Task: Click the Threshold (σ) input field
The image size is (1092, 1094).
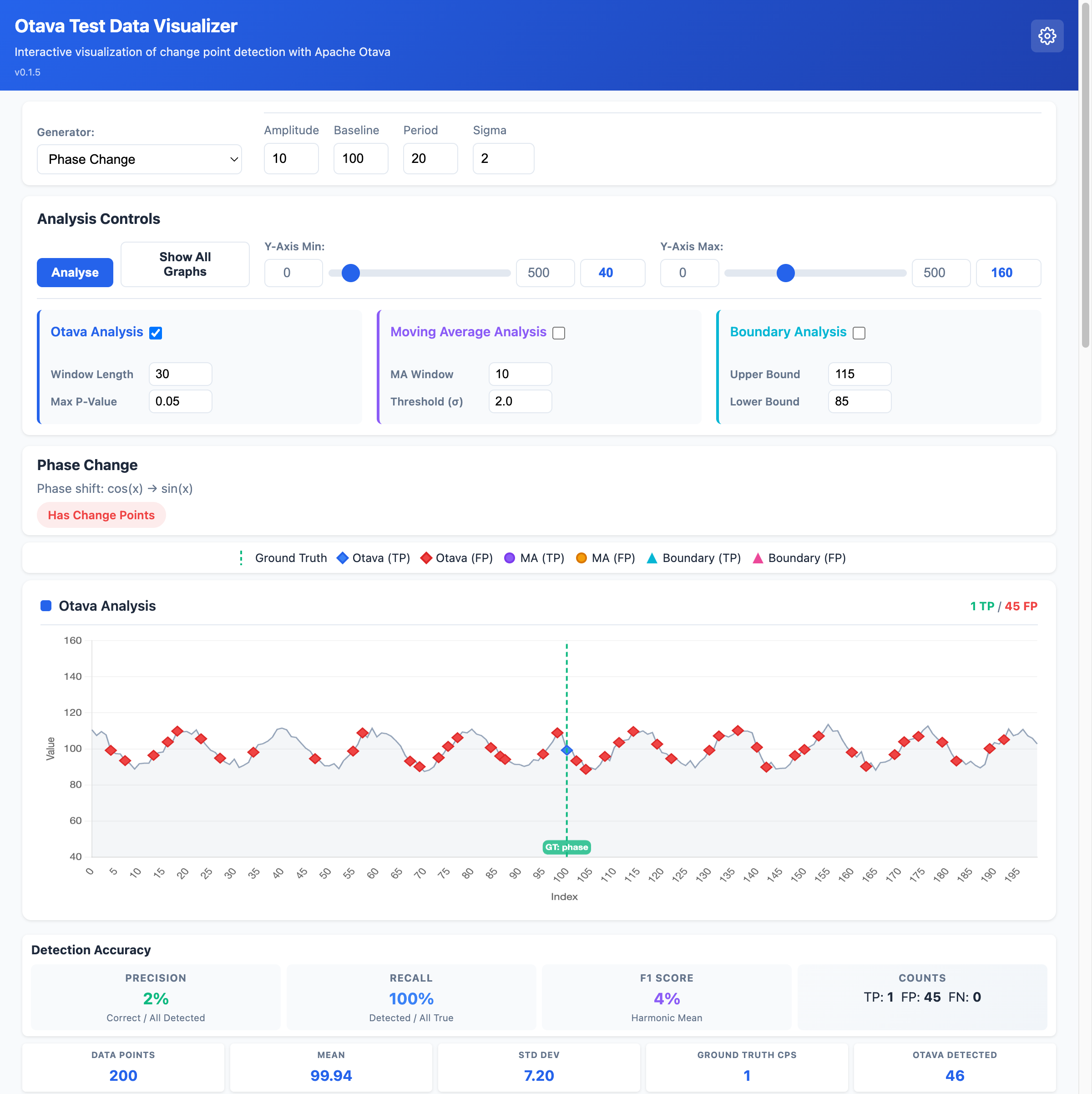Action: click(x=520, y=401)
